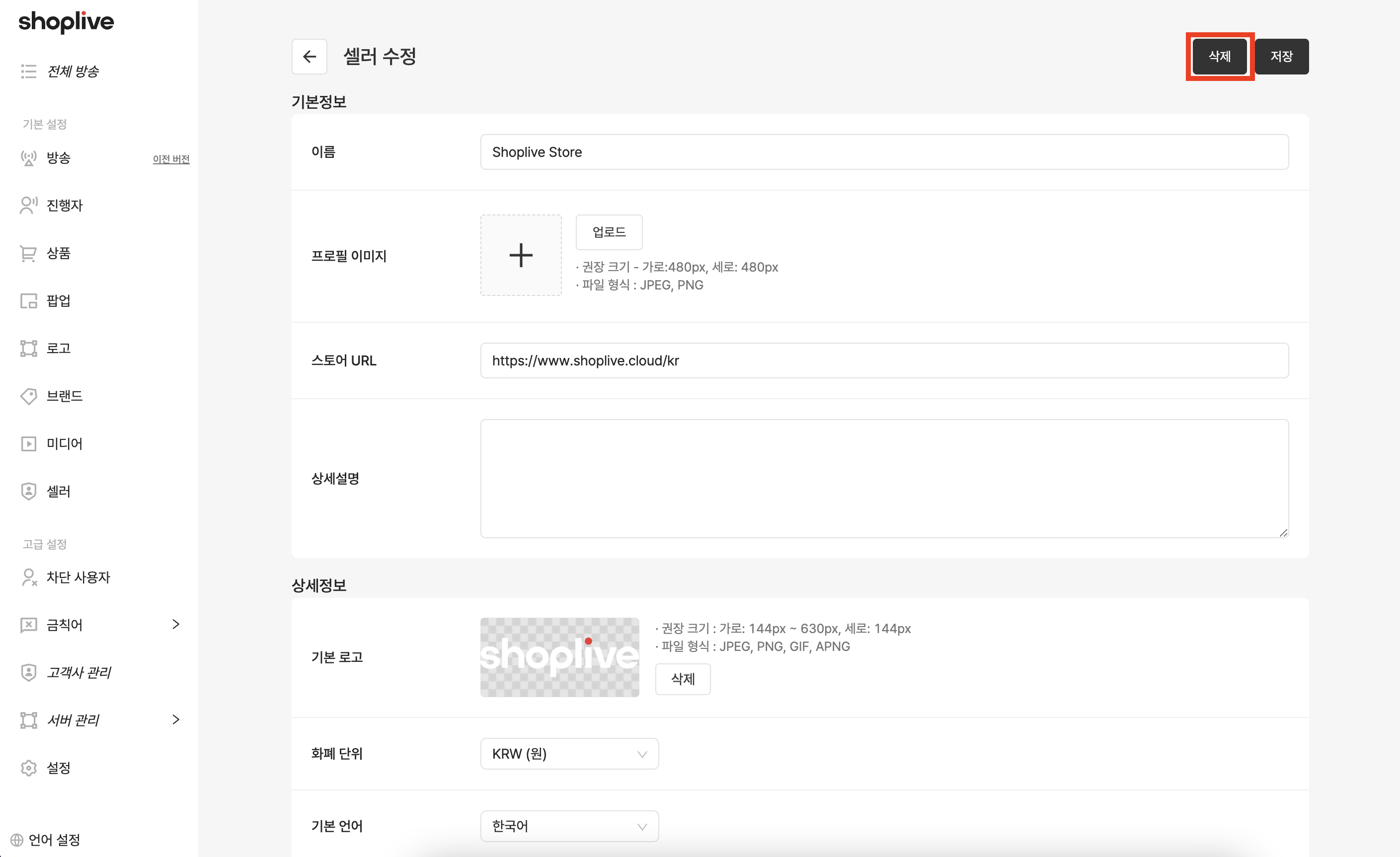Click the 로고 frame icon
This screenshot has width=1400, height=857.
[x=28, y=348]
